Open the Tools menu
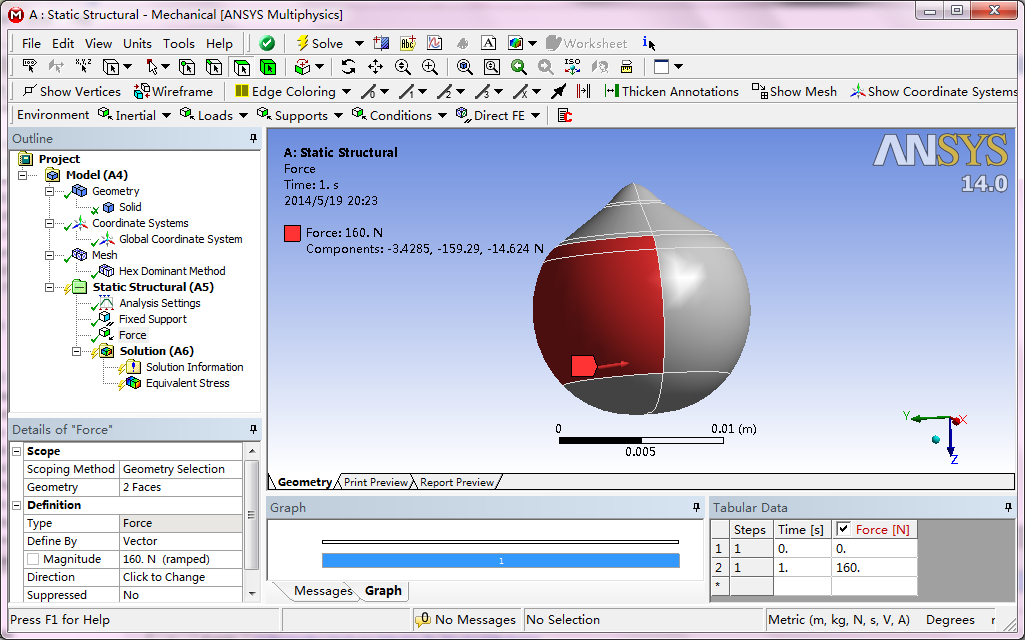1025x640 pixels. pyautogui.click(x=178, y=43)
